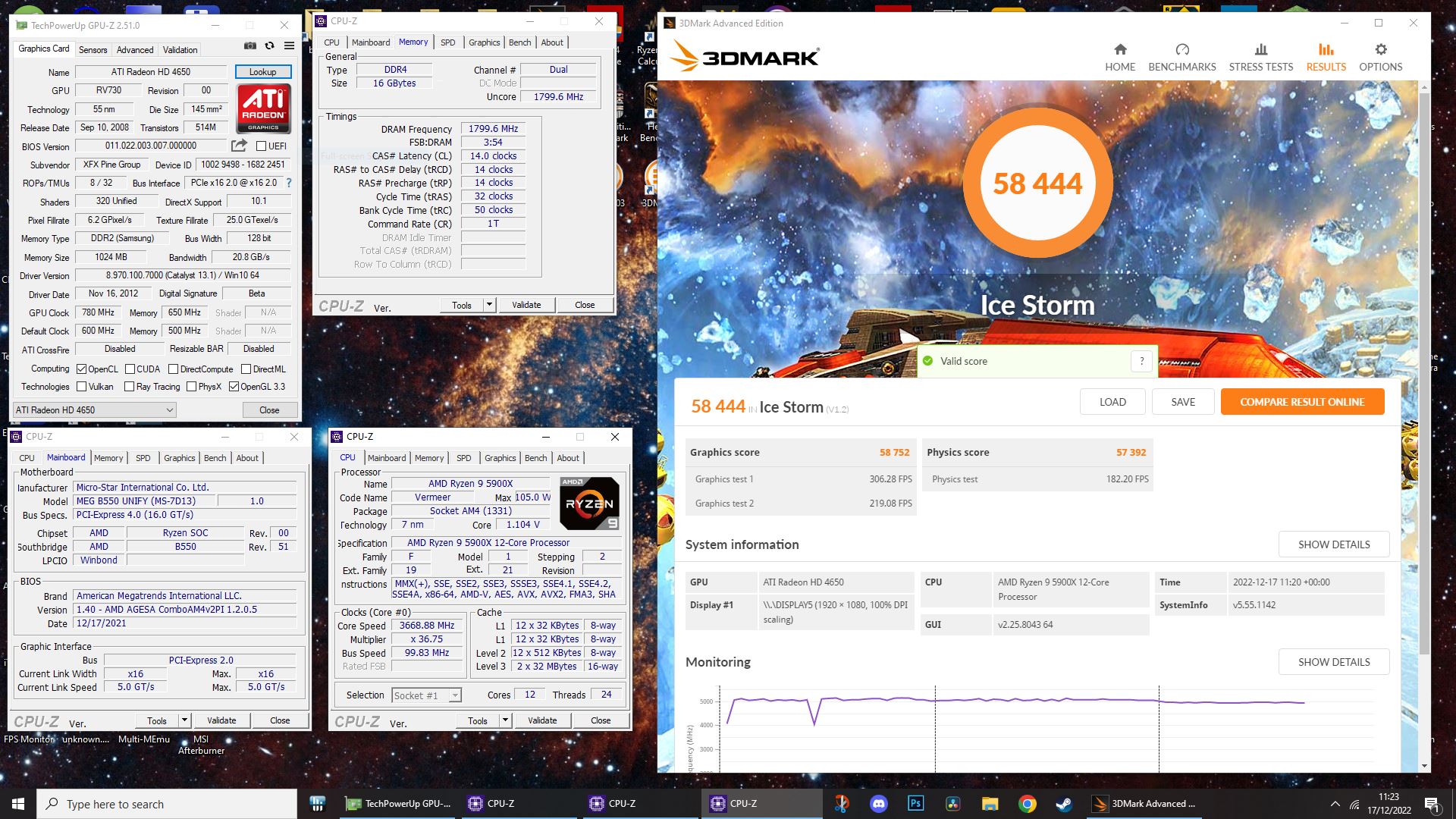This screenshot has width=1456, height=819.
Task: Toggle the Vulkan checkbox
Action: click(81, 387)
